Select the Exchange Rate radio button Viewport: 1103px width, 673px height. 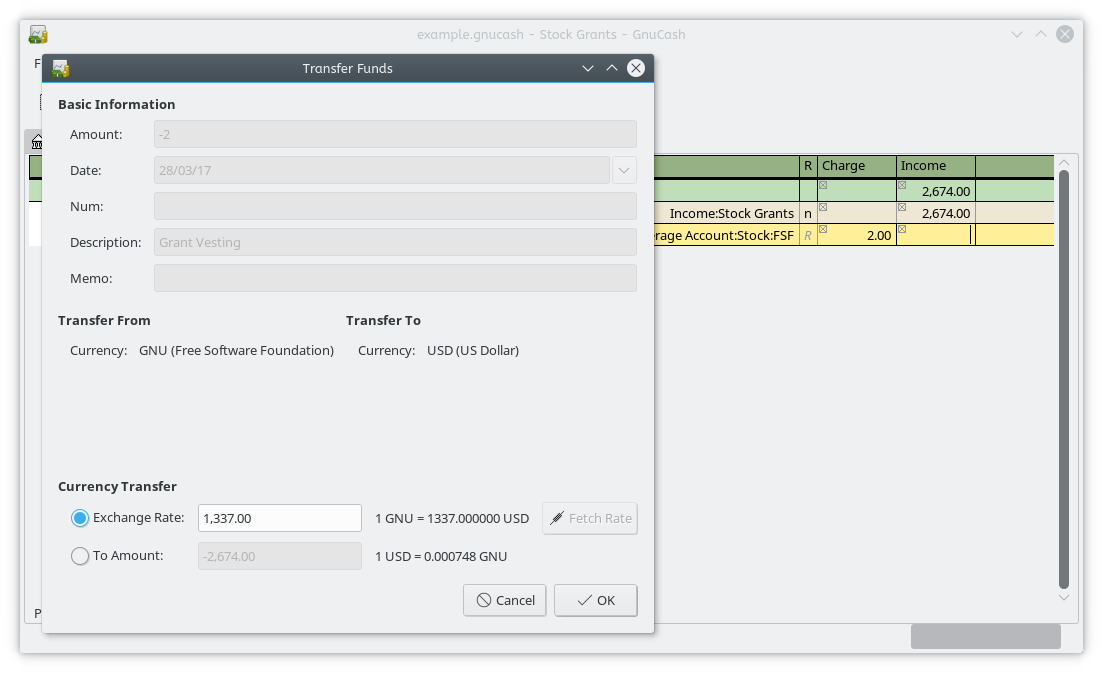coord(80,518)
